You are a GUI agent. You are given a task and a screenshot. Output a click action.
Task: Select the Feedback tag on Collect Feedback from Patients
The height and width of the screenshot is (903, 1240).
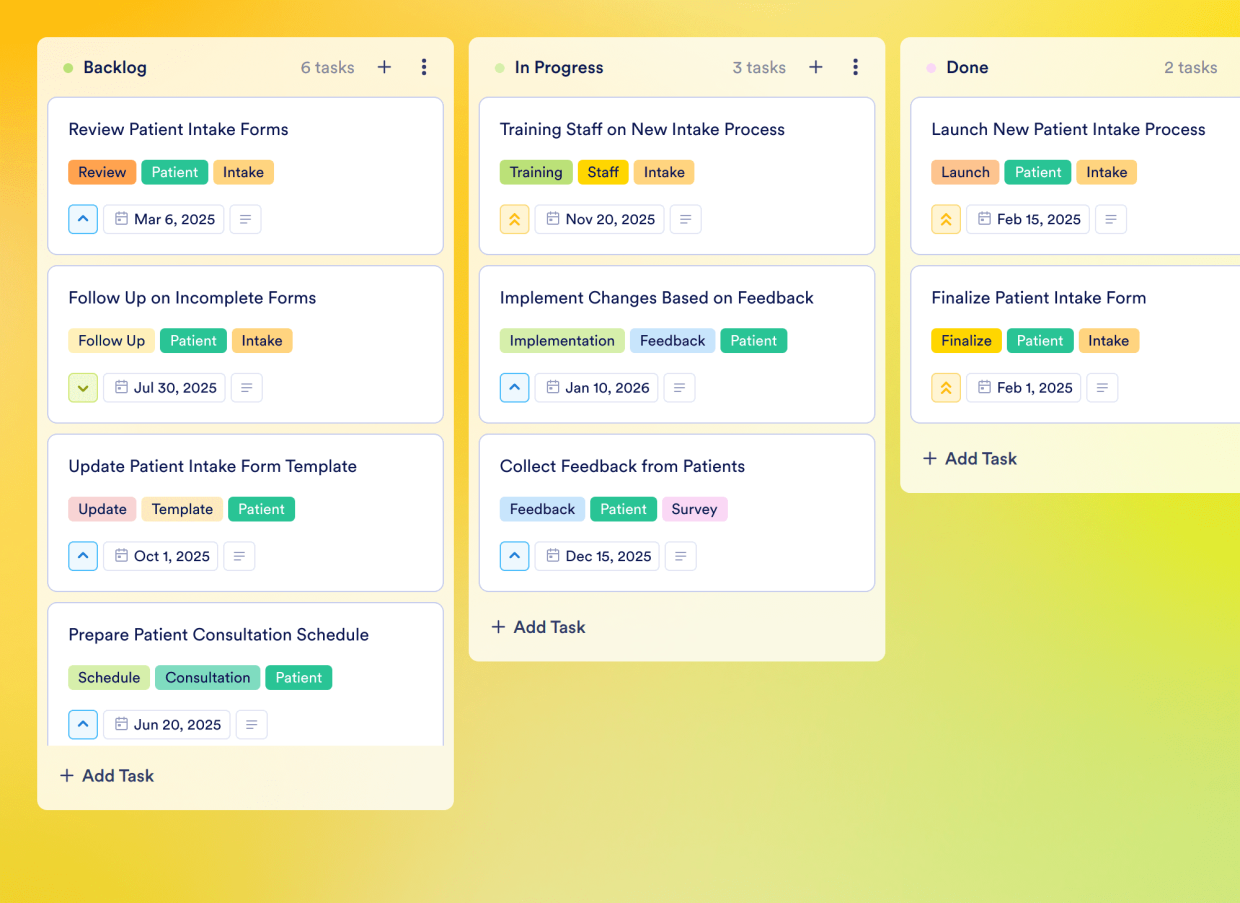pyautogui.click(x=542, y=509)
